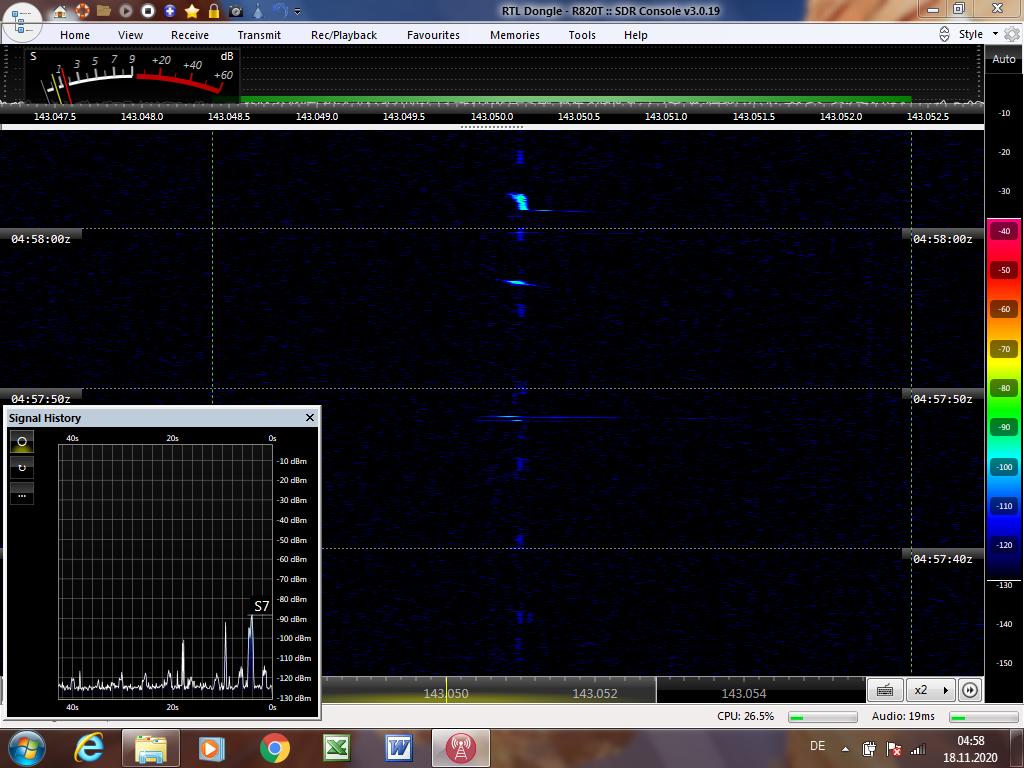Click the camera screenshot icon
Viewport: 1024px width, 768px height.
236,11
